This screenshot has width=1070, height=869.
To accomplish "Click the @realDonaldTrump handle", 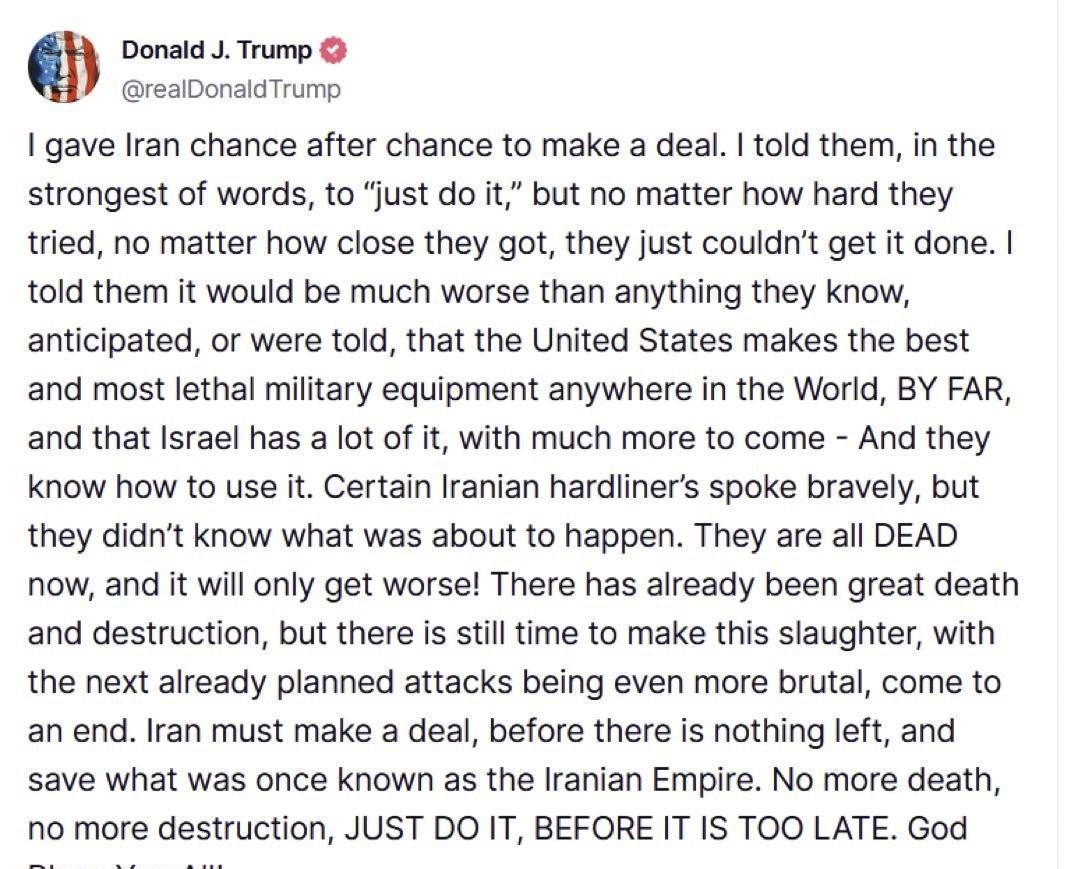I will coord(231,89).
